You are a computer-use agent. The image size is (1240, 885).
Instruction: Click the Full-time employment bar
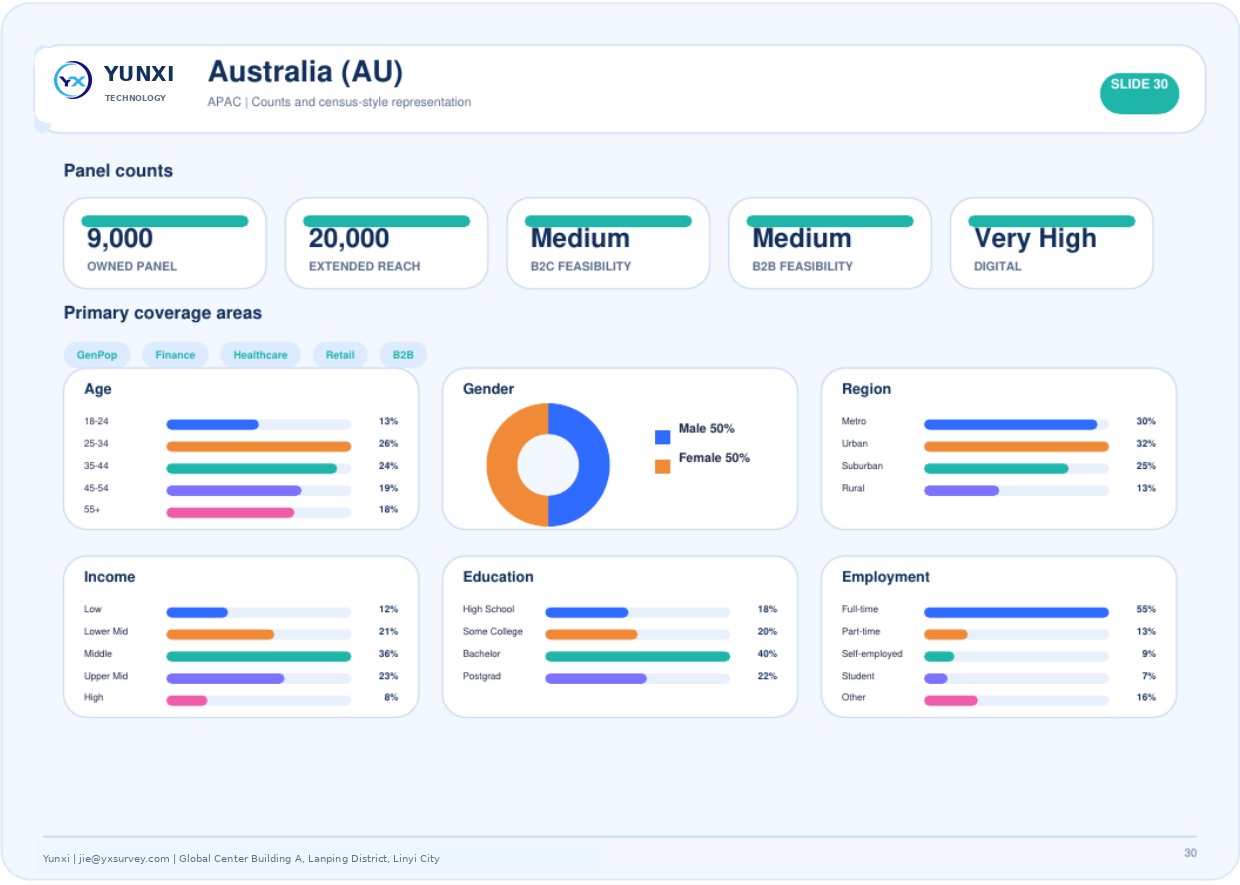(1016, 613)
